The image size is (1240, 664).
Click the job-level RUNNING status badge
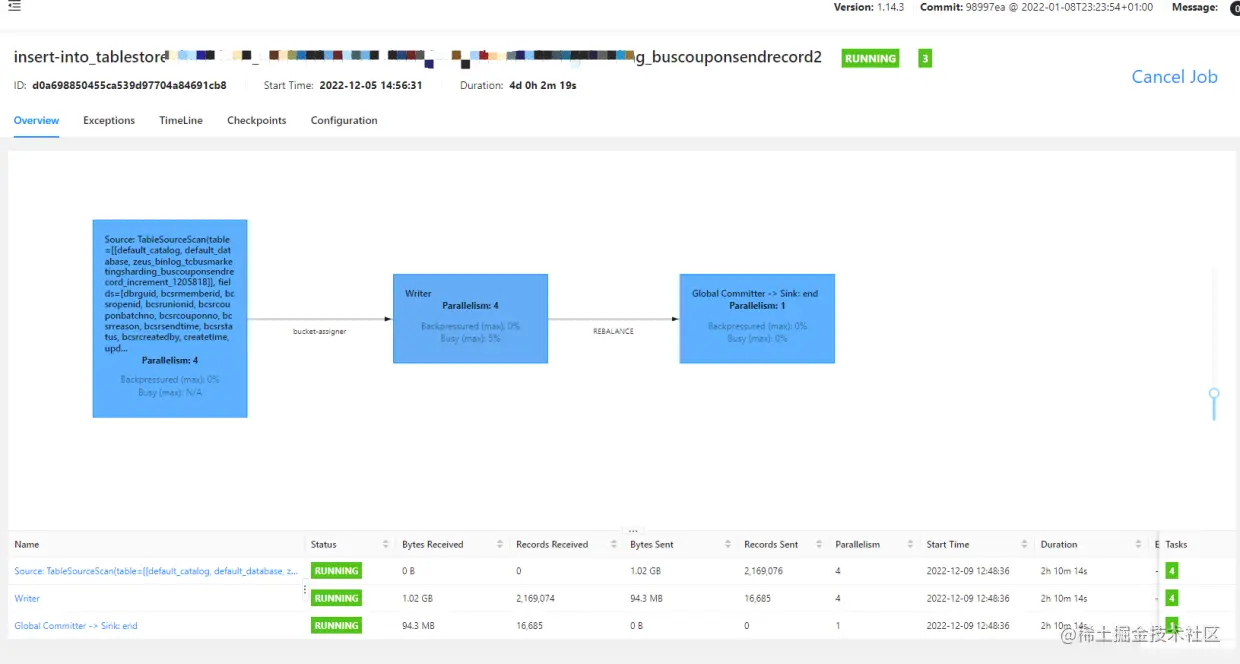tap(870, 58)
